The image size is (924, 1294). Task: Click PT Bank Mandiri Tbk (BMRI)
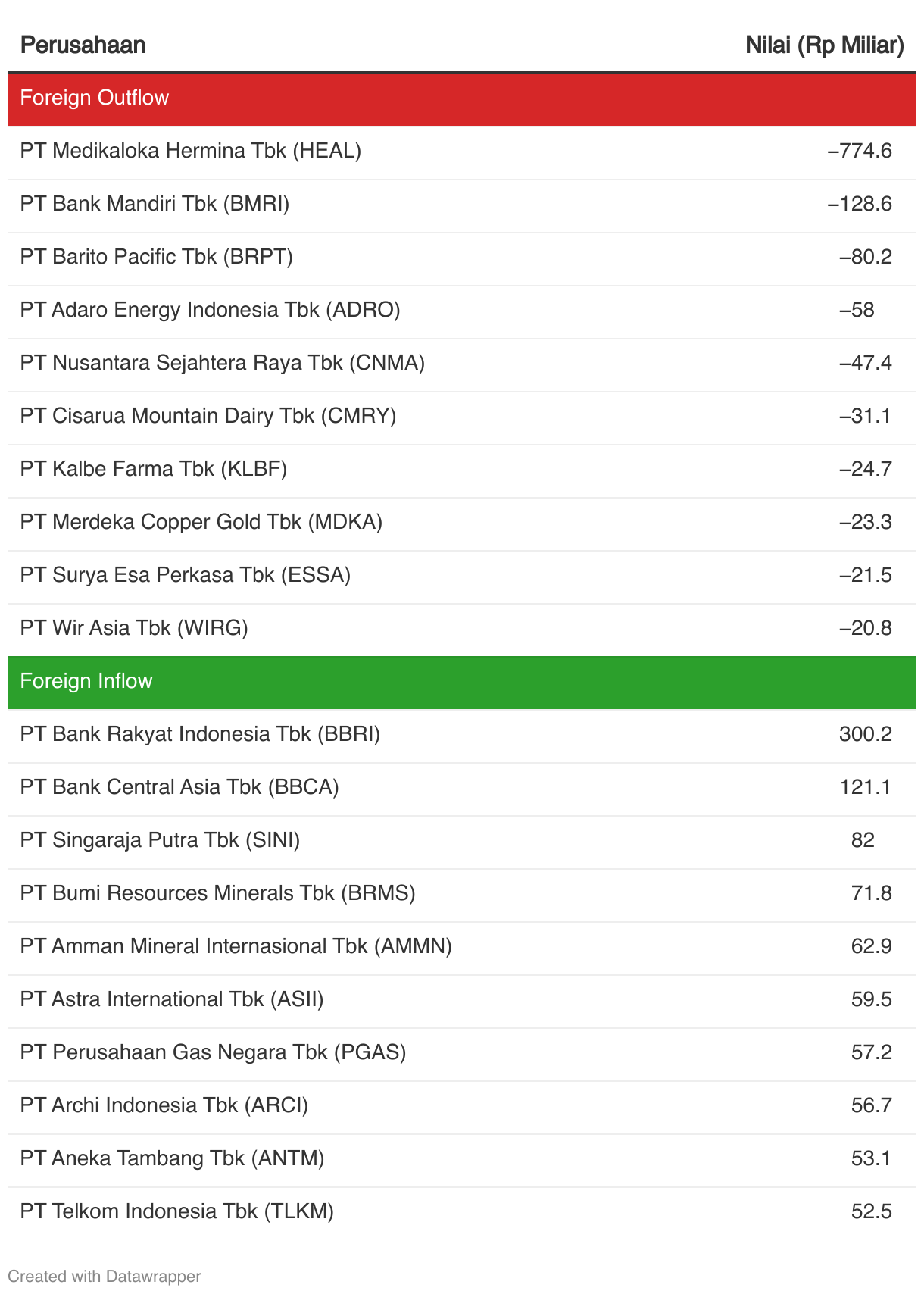click(x=155, y=204)
